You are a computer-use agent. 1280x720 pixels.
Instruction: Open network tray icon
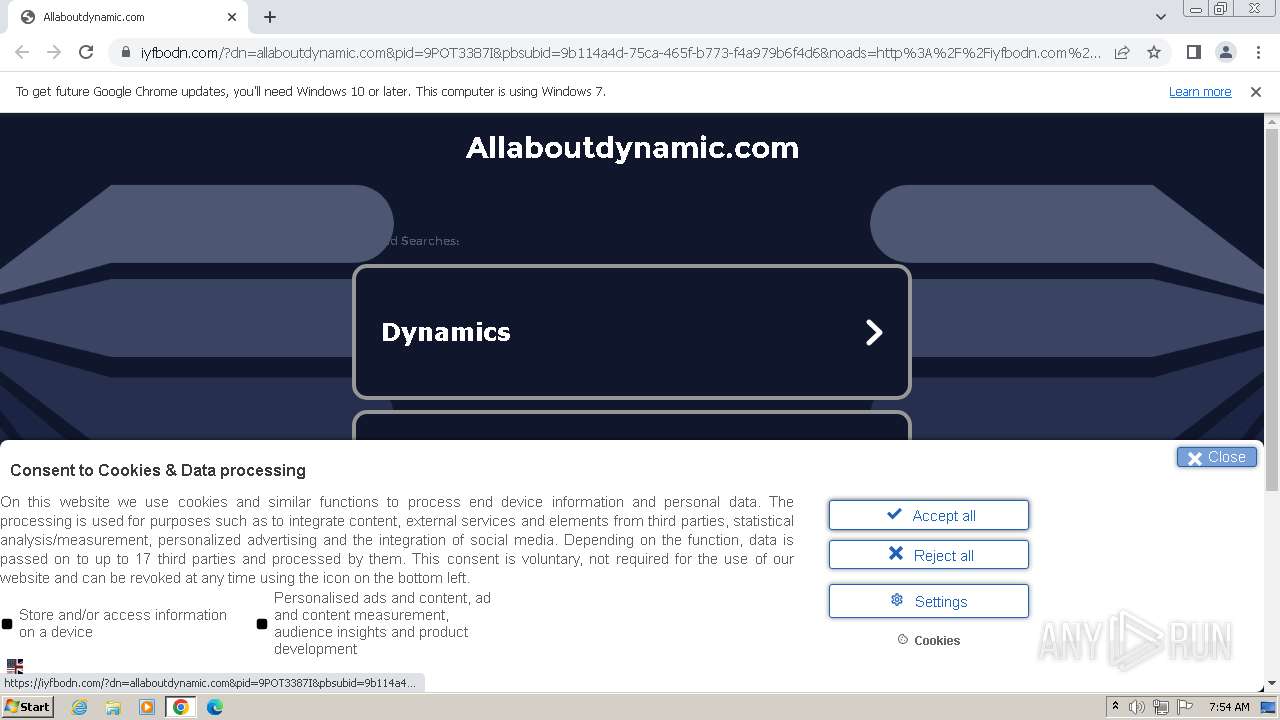coord(1161,707)
